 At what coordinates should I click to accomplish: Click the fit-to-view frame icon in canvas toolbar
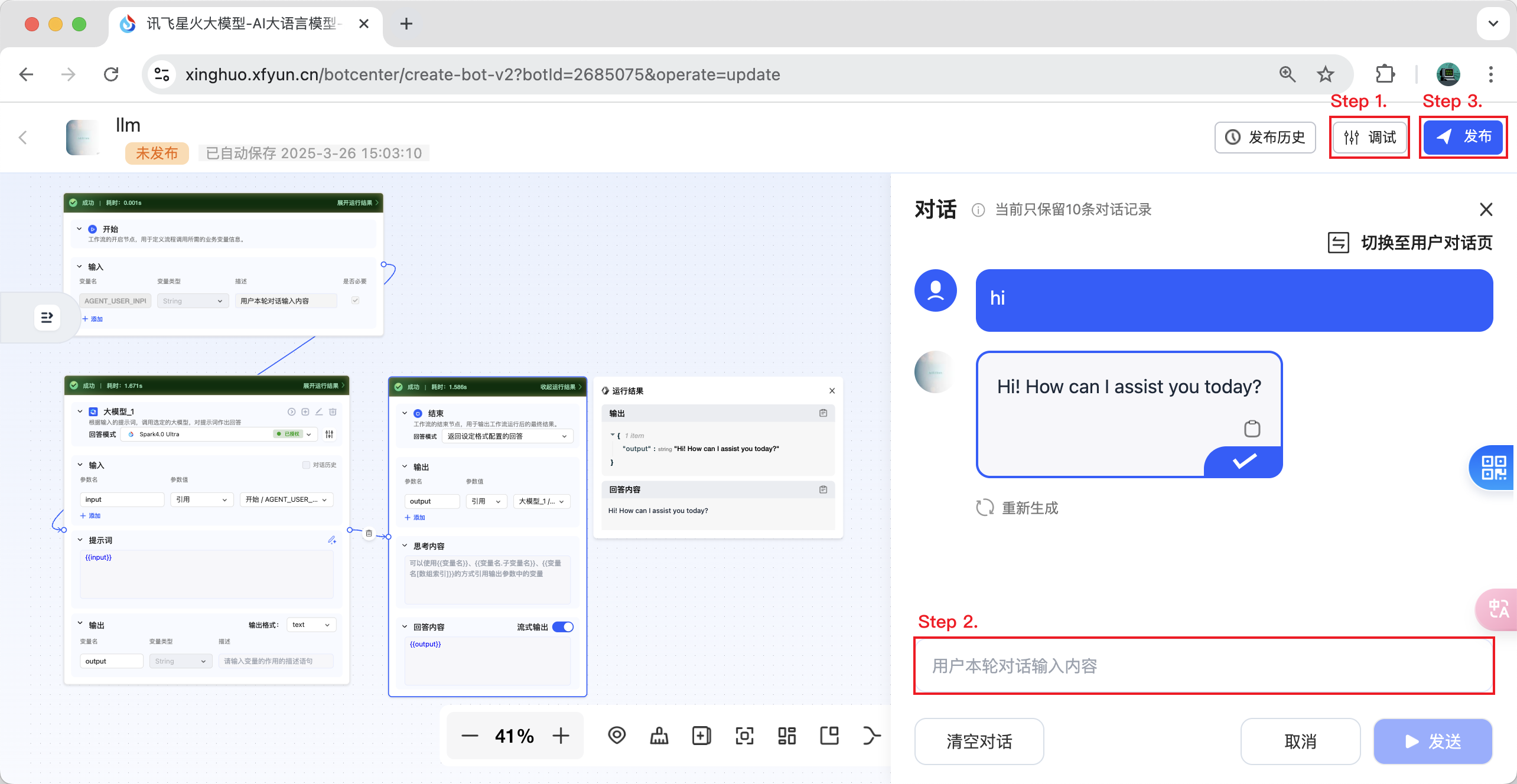tap(744, 736)
